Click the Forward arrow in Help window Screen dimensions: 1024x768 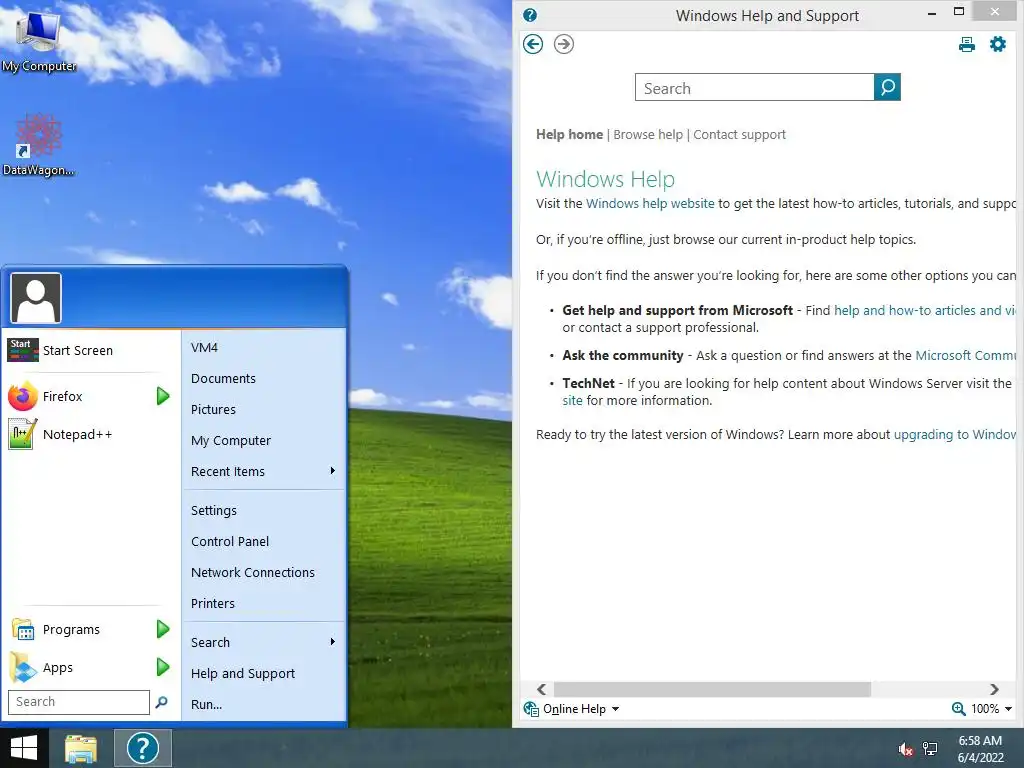point(564,44)
